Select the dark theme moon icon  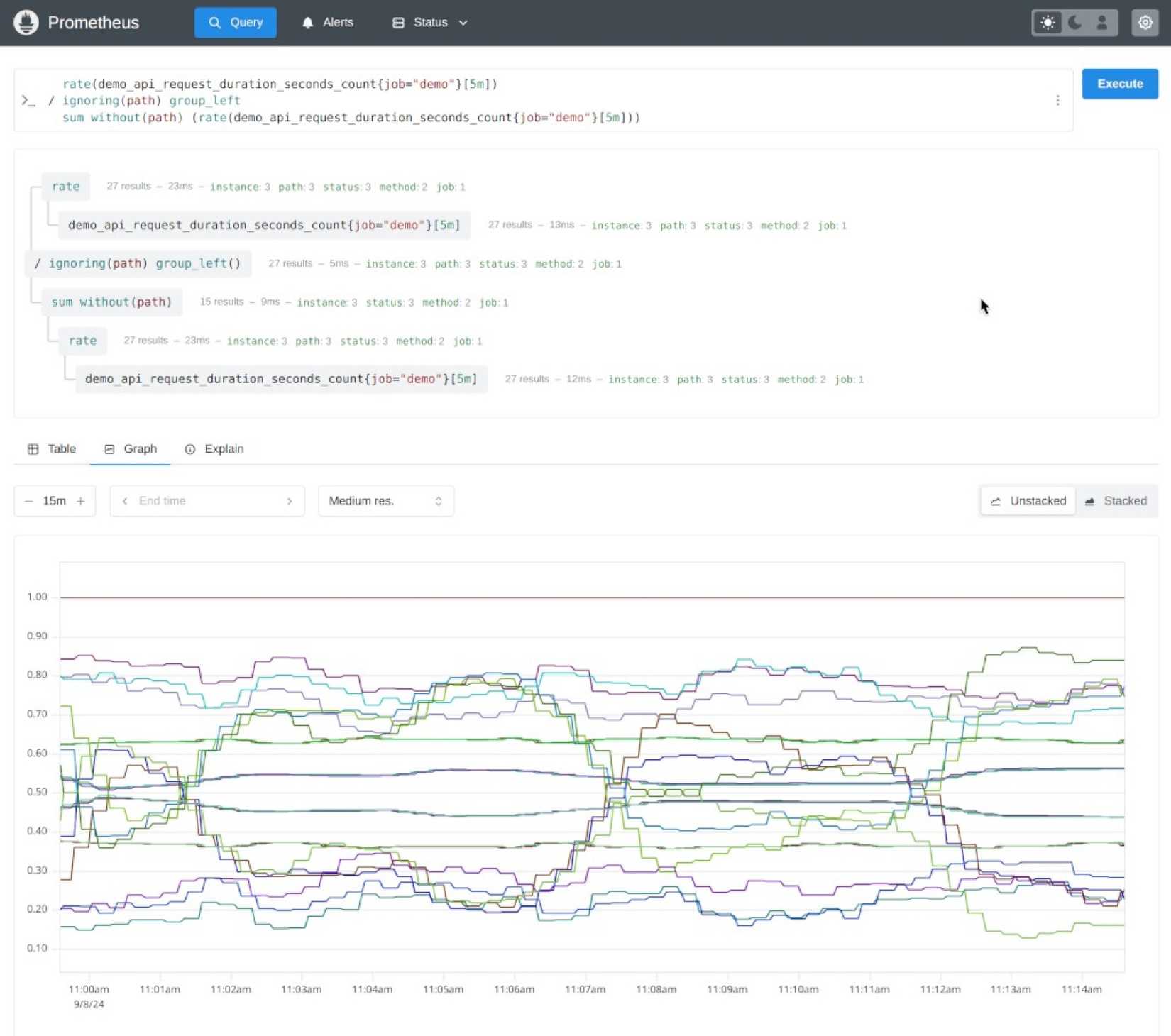[1074, 22]
